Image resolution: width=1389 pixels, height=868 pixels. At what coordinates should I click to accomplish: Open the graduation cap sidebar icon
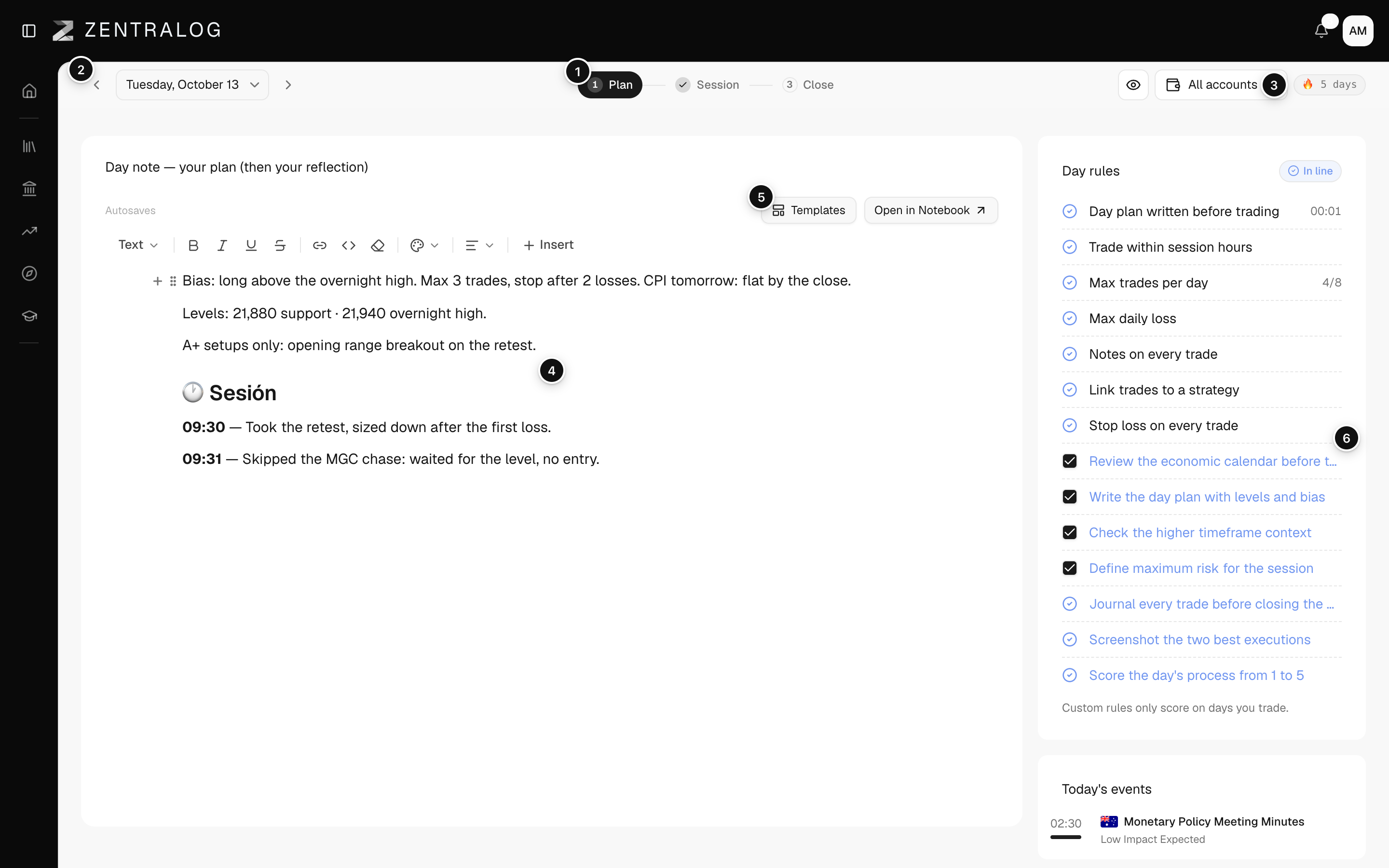pyautogui.click(x=29, y=316)
